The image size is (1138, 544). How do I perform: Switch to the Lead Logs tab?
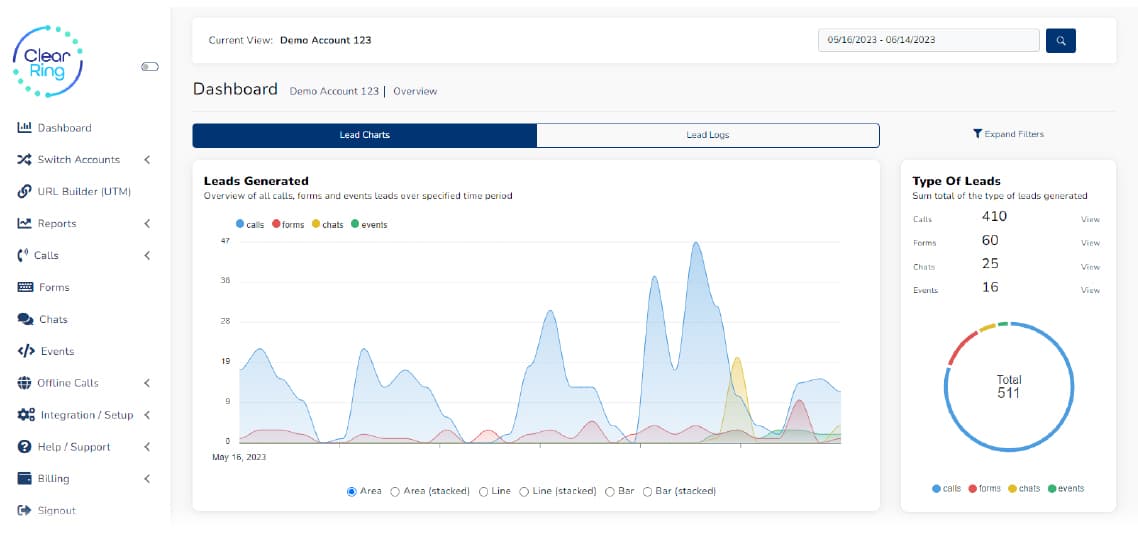[708, 135]
